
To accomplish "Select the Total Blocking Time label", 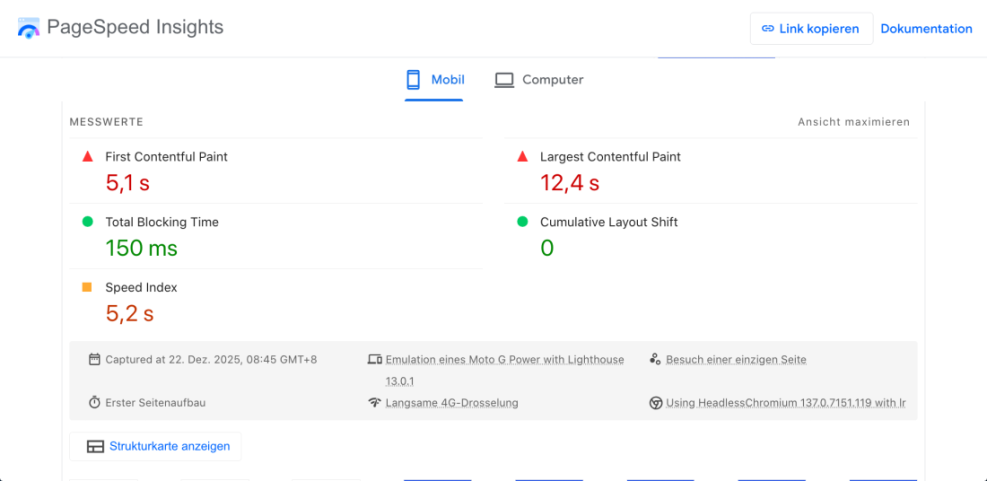I will tap(162, 222).
